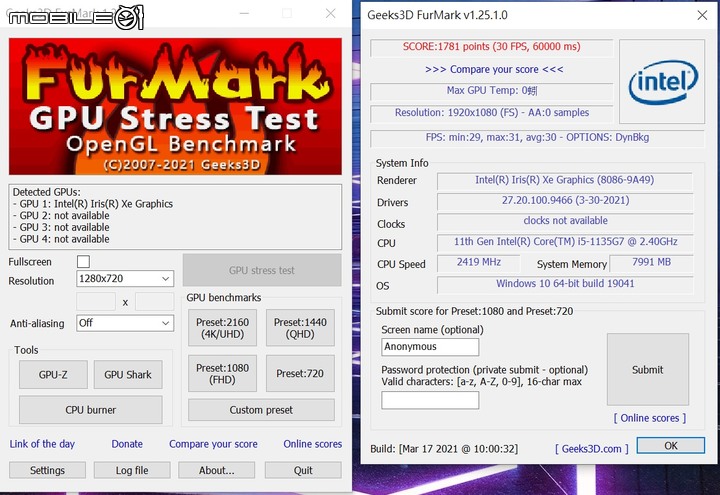The width and height of the screenshot is (720, 495).
Task: Click the Intel logo in results dialog
Action: click(662, 81)
